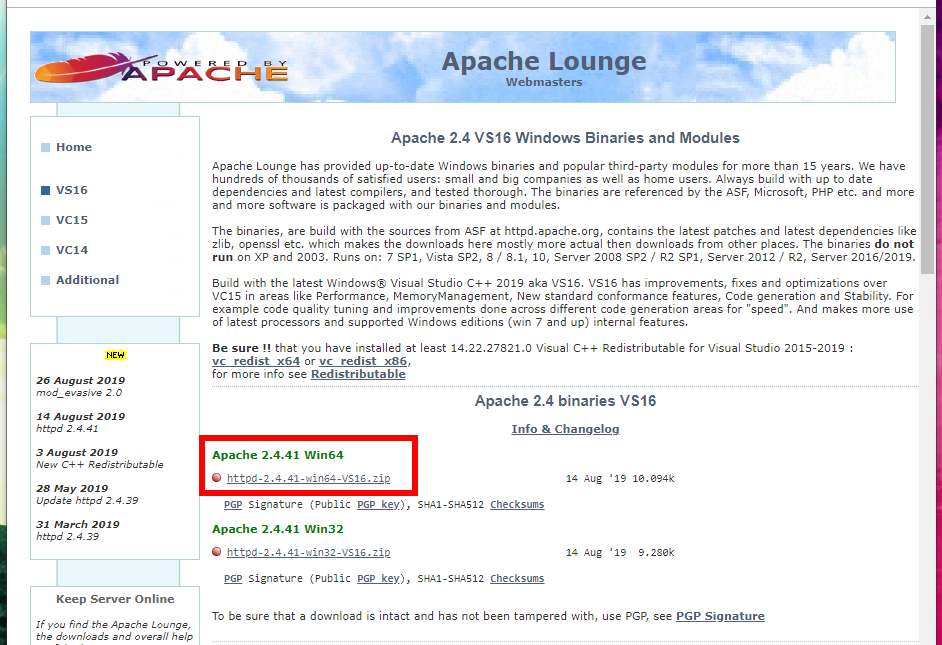The image size is (942, 645).
Task: Go to the Home page in the sidebar
Action: click(74, 147)
